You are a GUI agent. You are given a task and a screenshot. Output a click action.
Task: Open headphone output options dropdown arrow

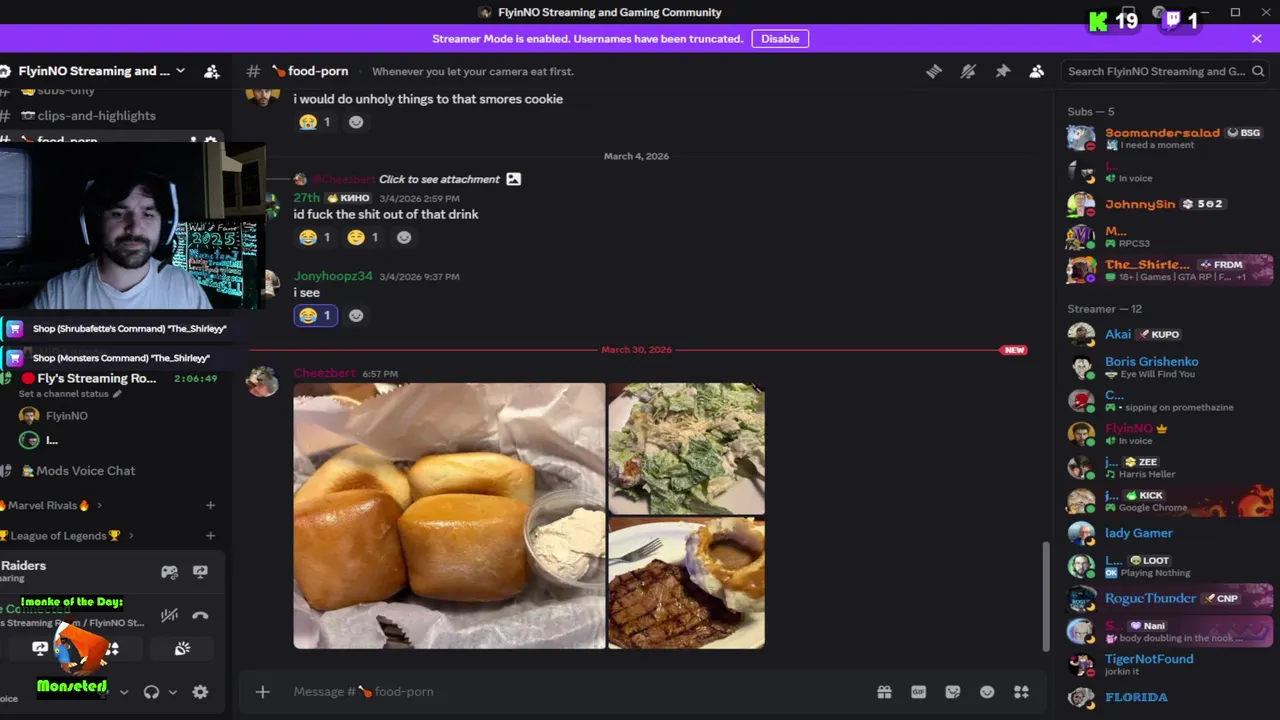pyautogui.click(x=172, y=692)
